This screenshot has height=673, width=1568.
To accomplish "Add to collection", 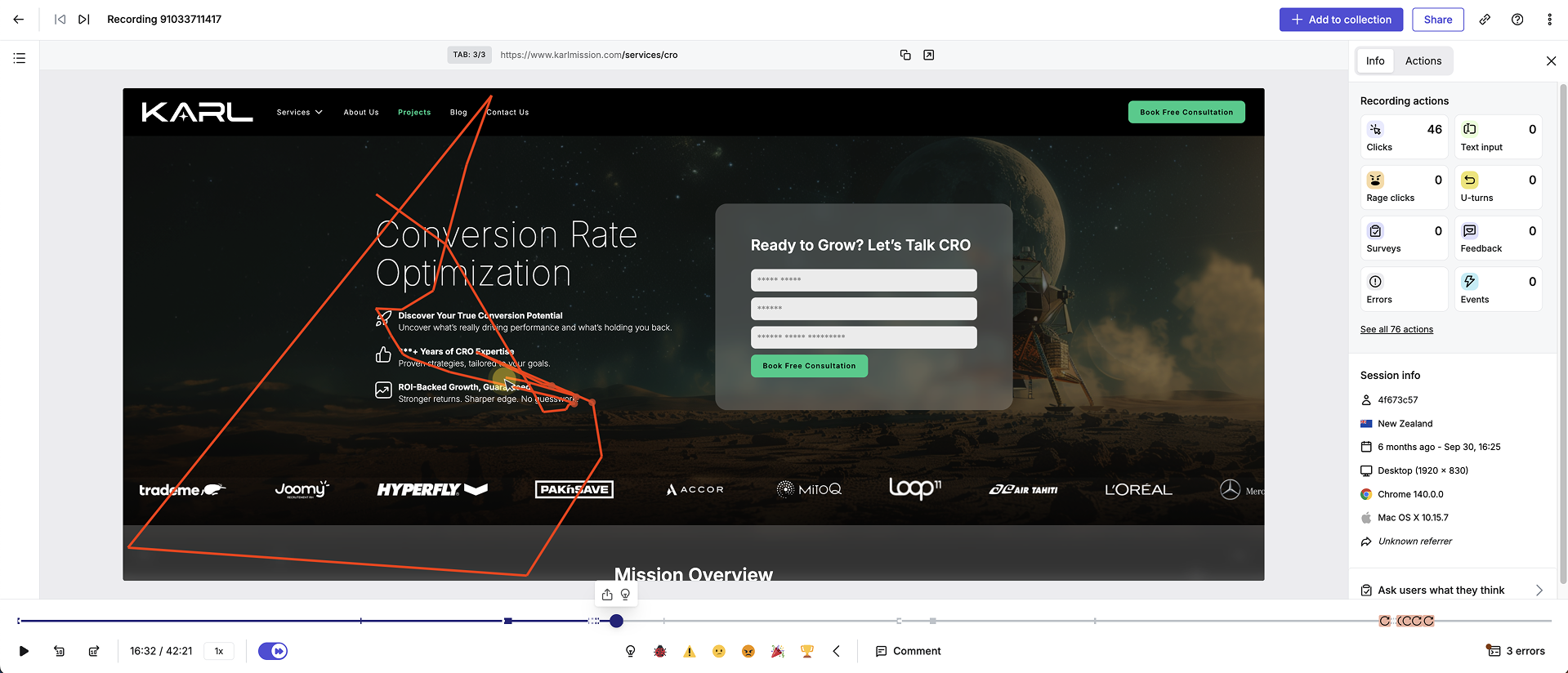I will [x=1341, y=20].
